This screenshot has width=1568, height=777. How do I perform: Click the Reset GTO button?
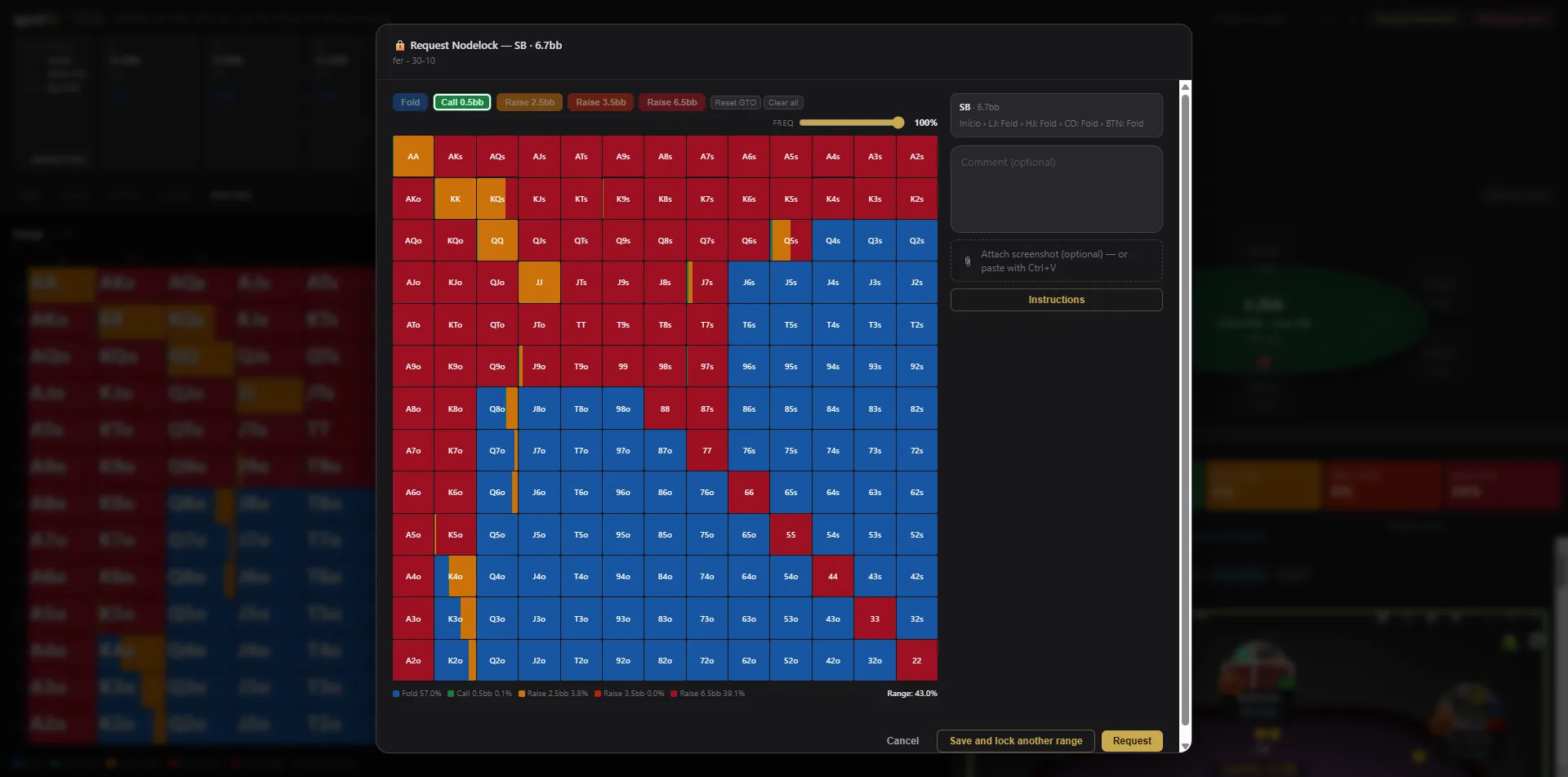pos(736,103)
